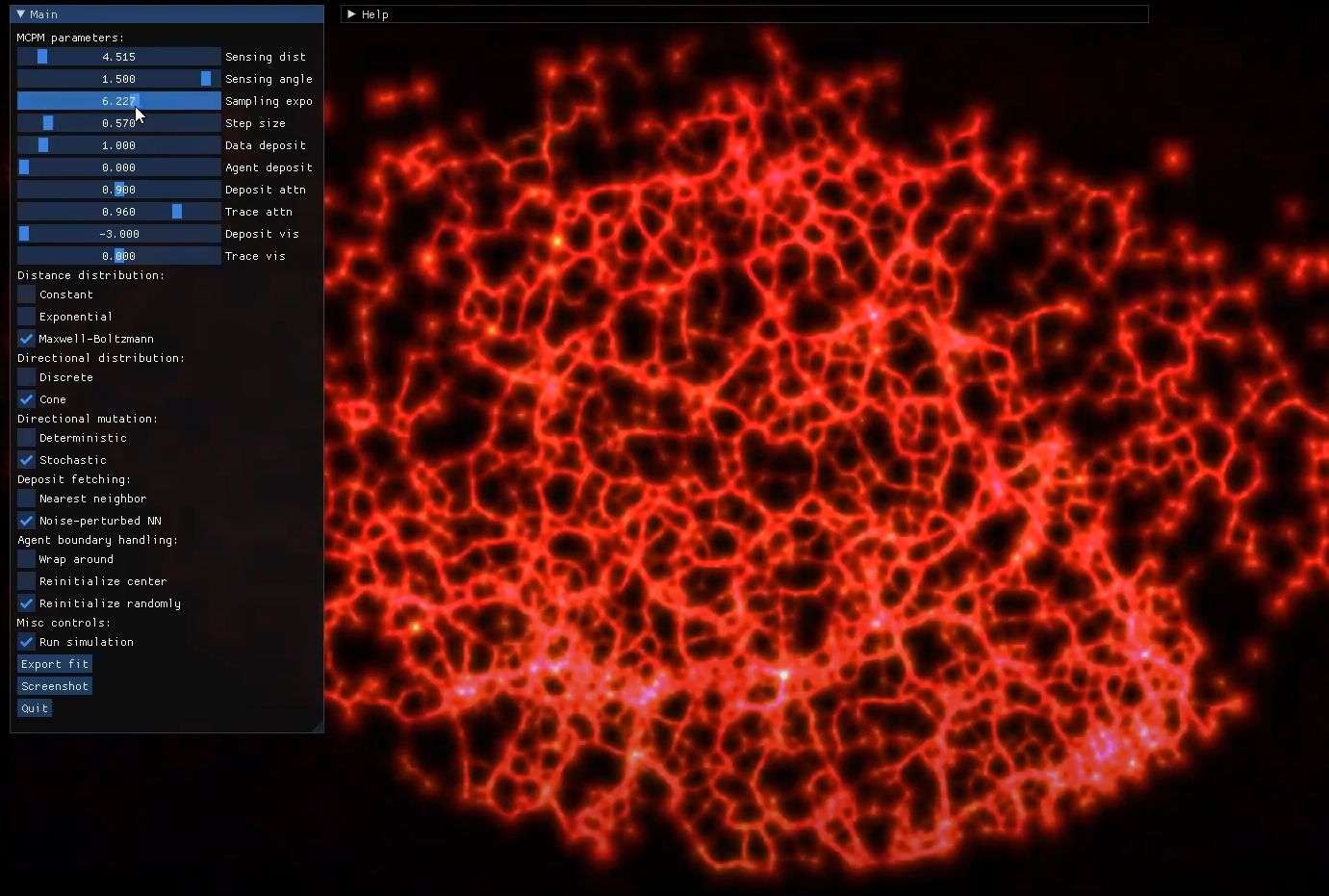Click the resize grip of Main panel

tap(318, 727)
